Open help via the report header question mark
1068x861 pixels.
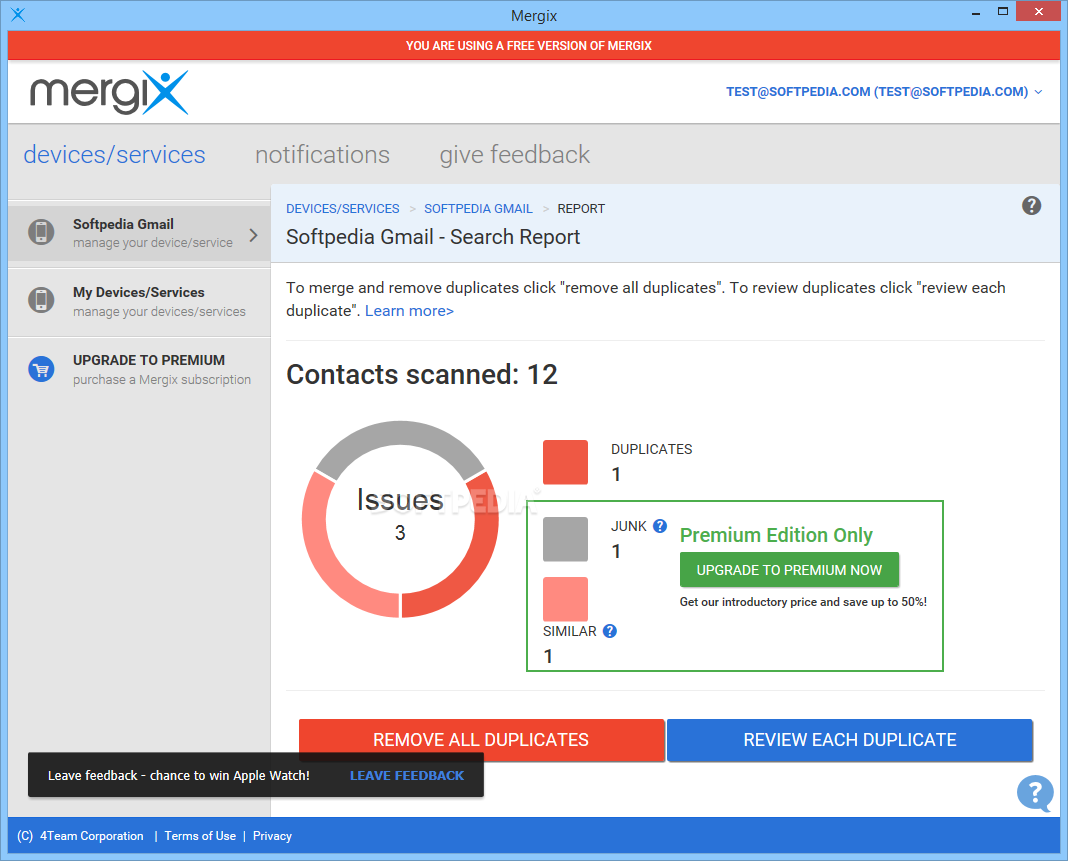(1031, 206)
